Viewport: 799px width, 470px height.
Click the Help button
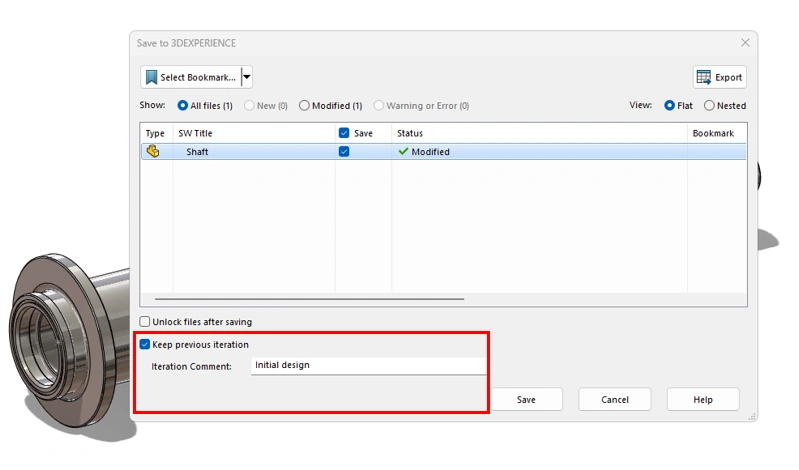coord(703,400)
